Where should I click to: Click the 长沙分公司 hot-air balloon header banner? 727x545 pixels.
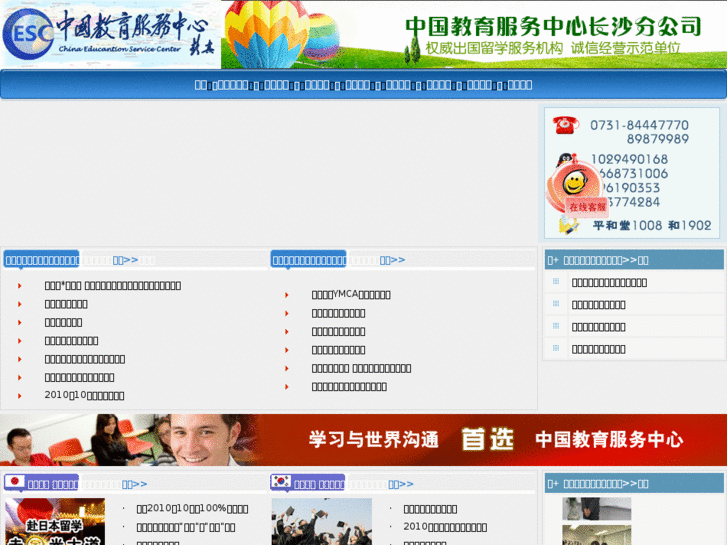pos(474,35)
